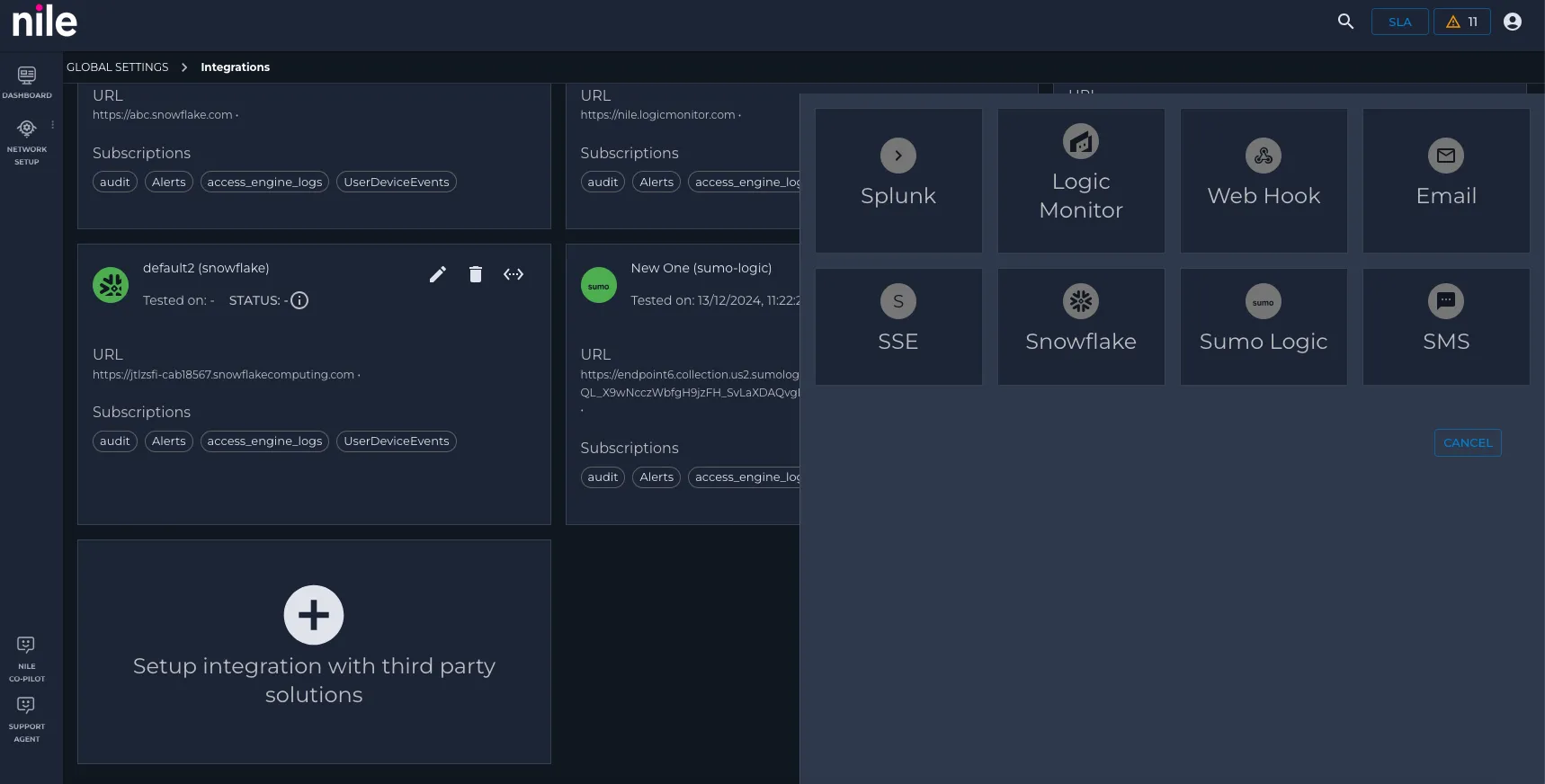
Task: Open the search magnifier icon
Action: point(1345,21)
